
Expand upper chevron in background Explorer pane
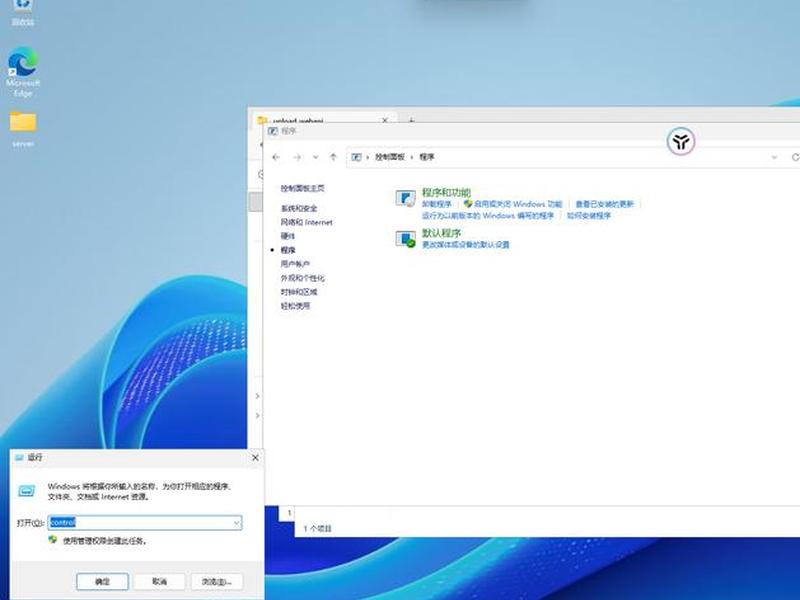pos(257,396)
